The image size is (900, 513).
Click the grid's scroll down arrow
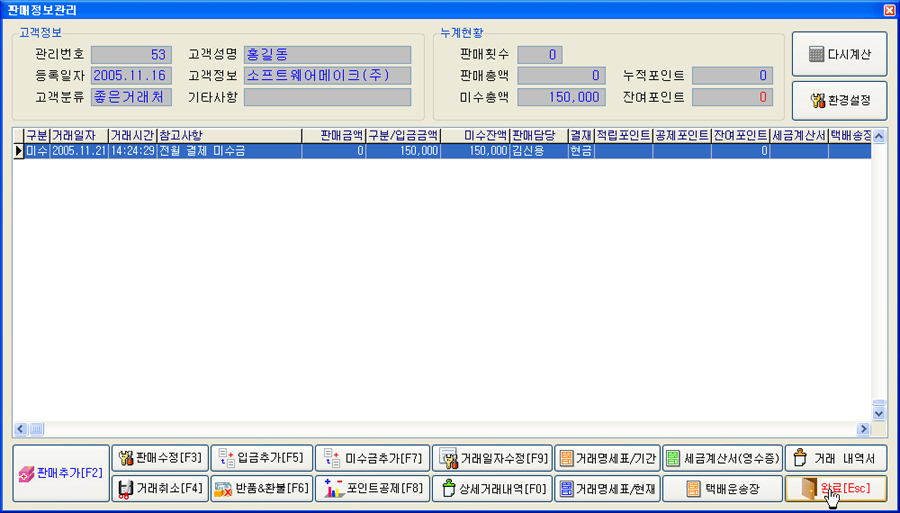(878, 413)
